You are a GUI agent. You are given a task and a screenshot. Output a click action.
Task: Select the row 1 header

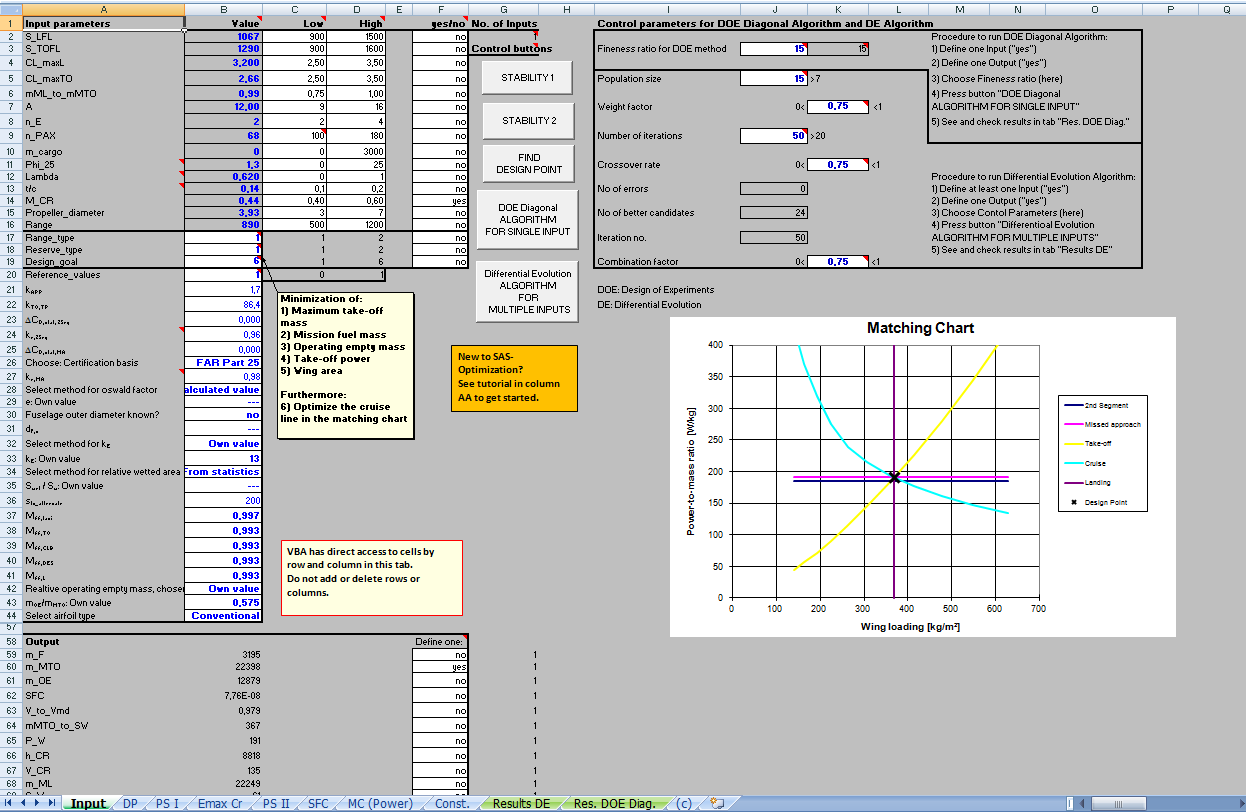10,23
